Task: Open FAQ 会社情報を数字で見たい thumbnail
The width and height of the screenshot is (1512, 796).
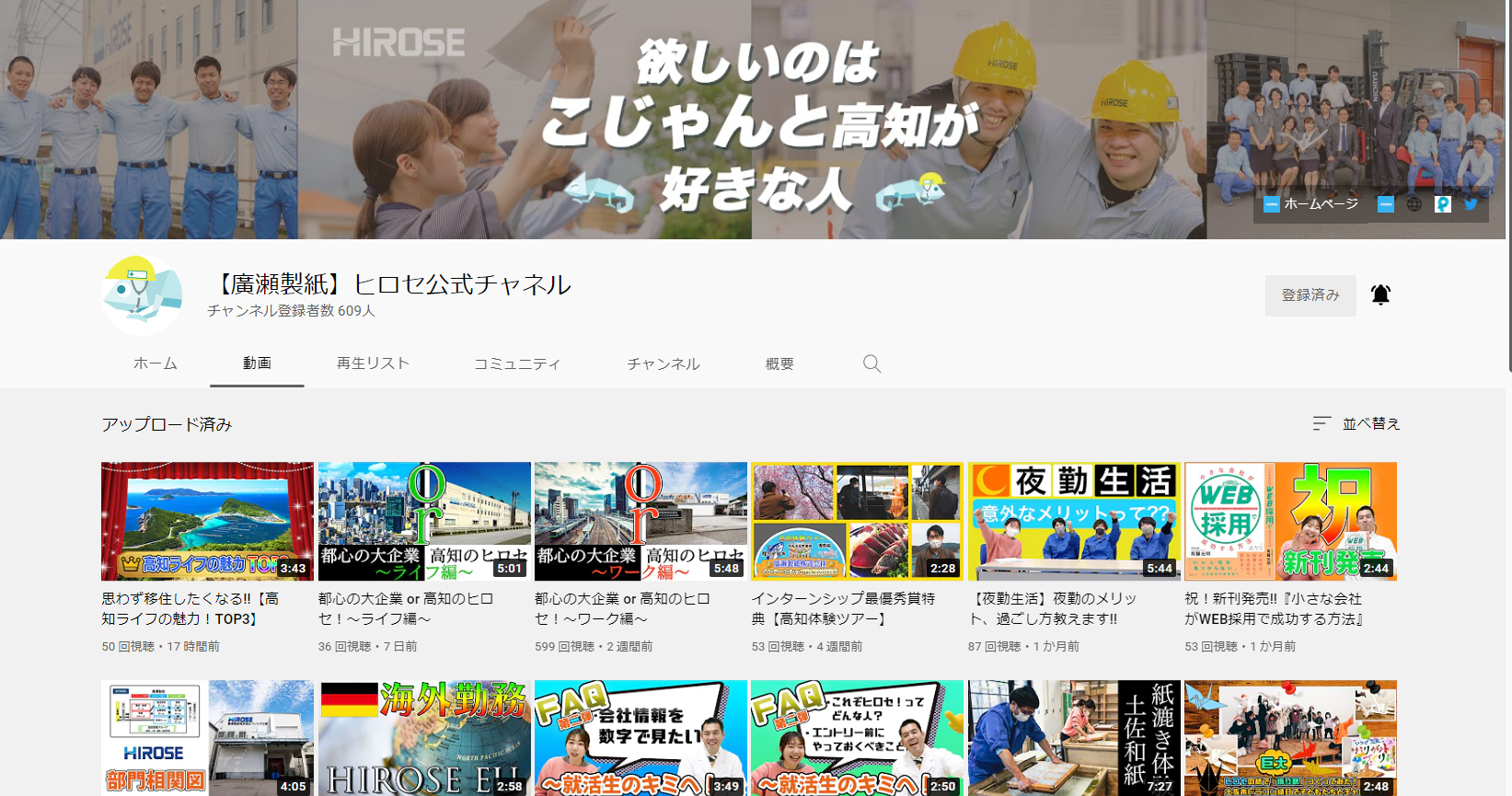Action: pyautogui.click(x=641, y=738)
